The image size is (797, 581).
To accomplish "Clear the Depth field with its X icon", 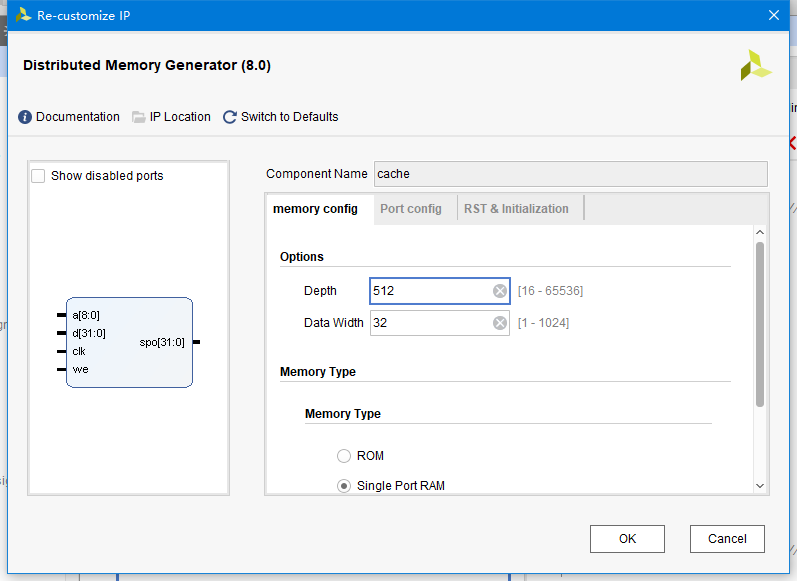I will [x=500, y=291].
